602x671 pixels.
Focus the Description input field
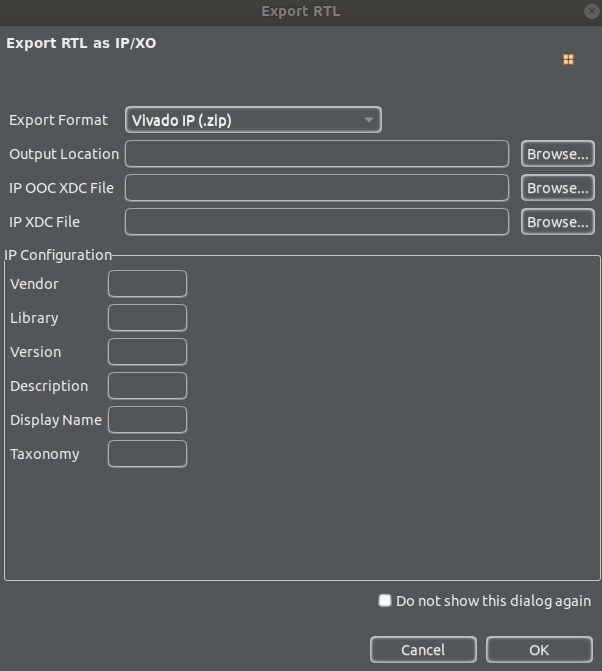coord(147,386)
